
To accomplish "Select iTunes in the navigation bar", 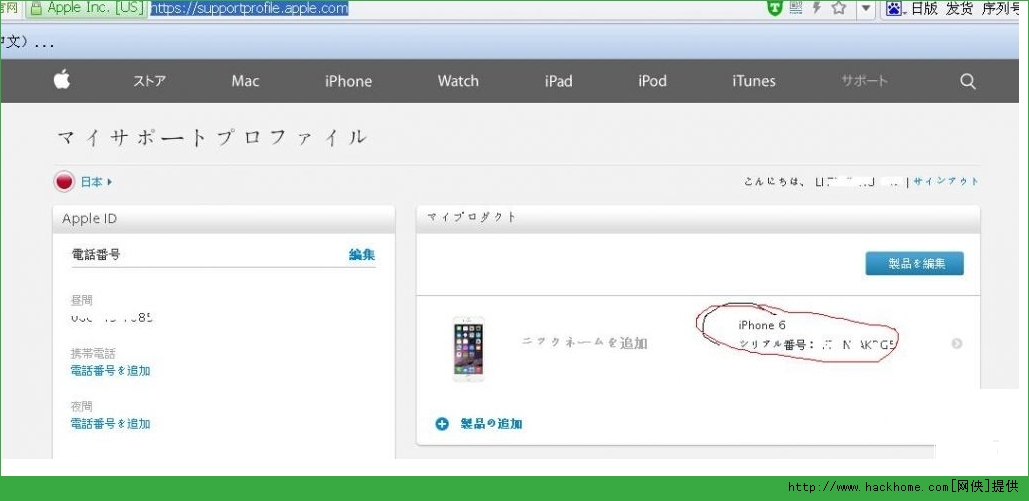I will pyautogui.click(x=753, y=81).
